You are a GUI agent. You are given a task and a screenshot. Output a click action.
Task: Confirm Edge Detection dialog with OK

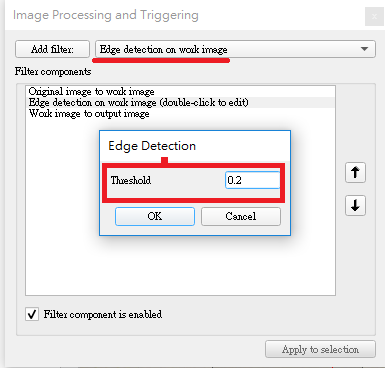pyautogui.click(x=155, y=216)
